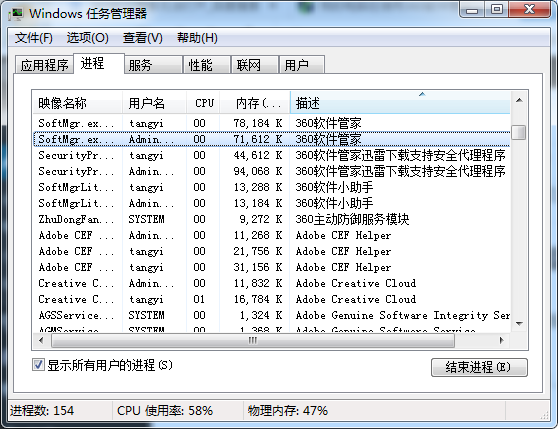
Task: Select SecurityPr row using 94,068 K
Action: click(x=272, y=171)
